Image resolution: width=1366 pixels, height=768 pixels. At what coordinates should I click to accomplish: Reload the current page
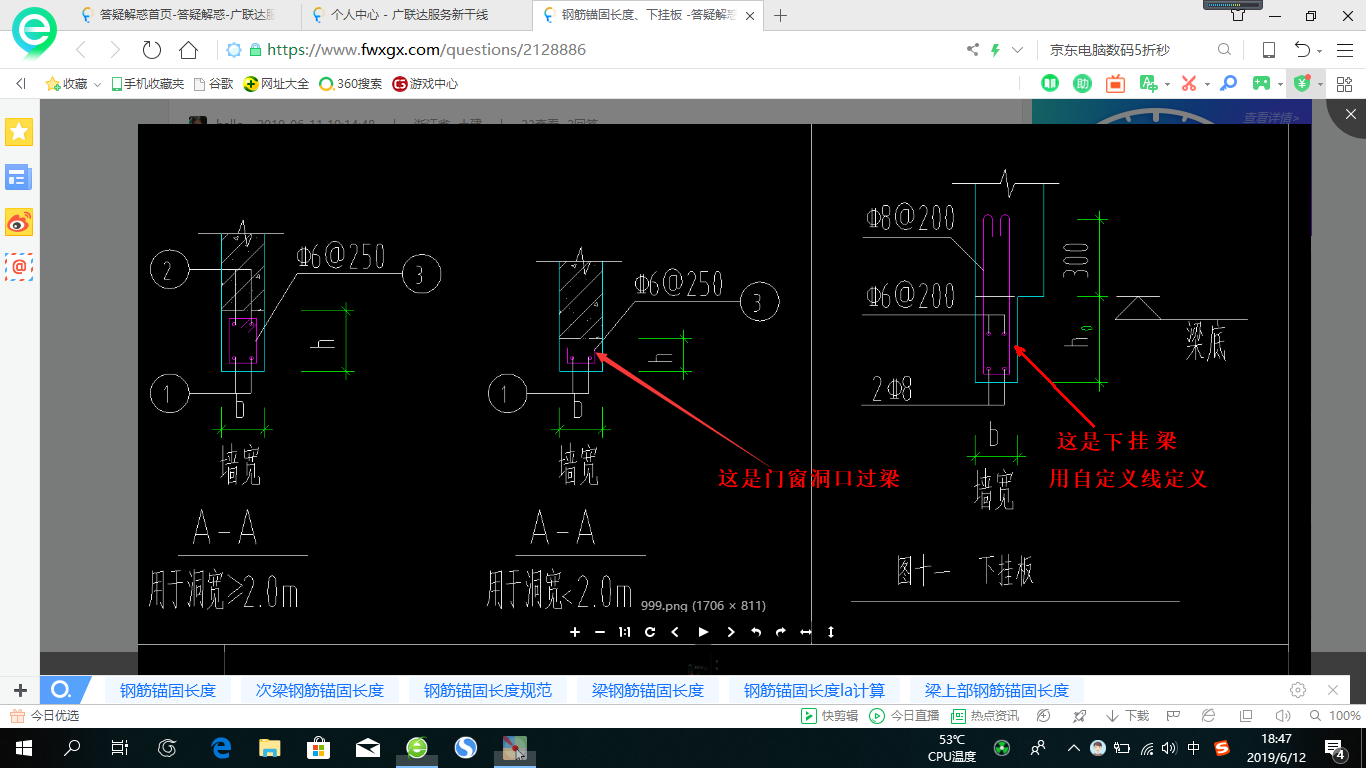point(152,50)
